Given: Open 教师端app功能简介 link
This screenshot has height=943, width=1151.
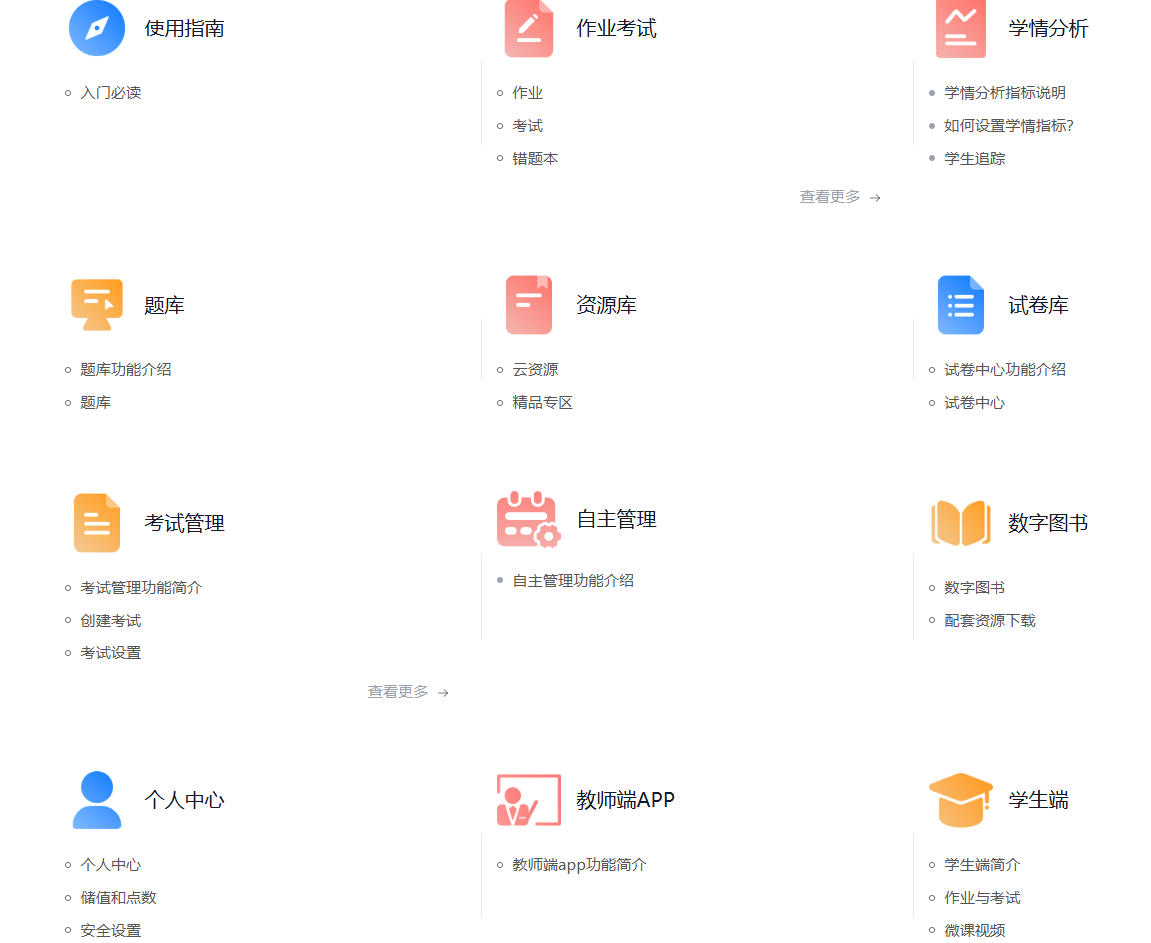Looking at the screenshot, I should tap(579, 865).
